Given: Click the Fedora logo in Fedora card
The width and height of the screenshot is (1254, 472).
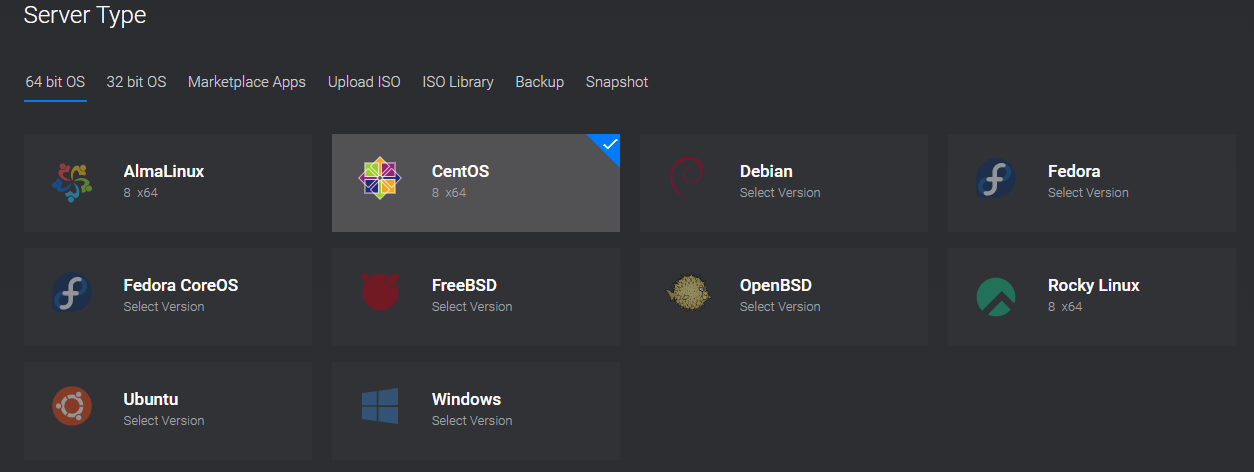Looking at the screenshot, I should pyautogui.click(x=996, y=178).
